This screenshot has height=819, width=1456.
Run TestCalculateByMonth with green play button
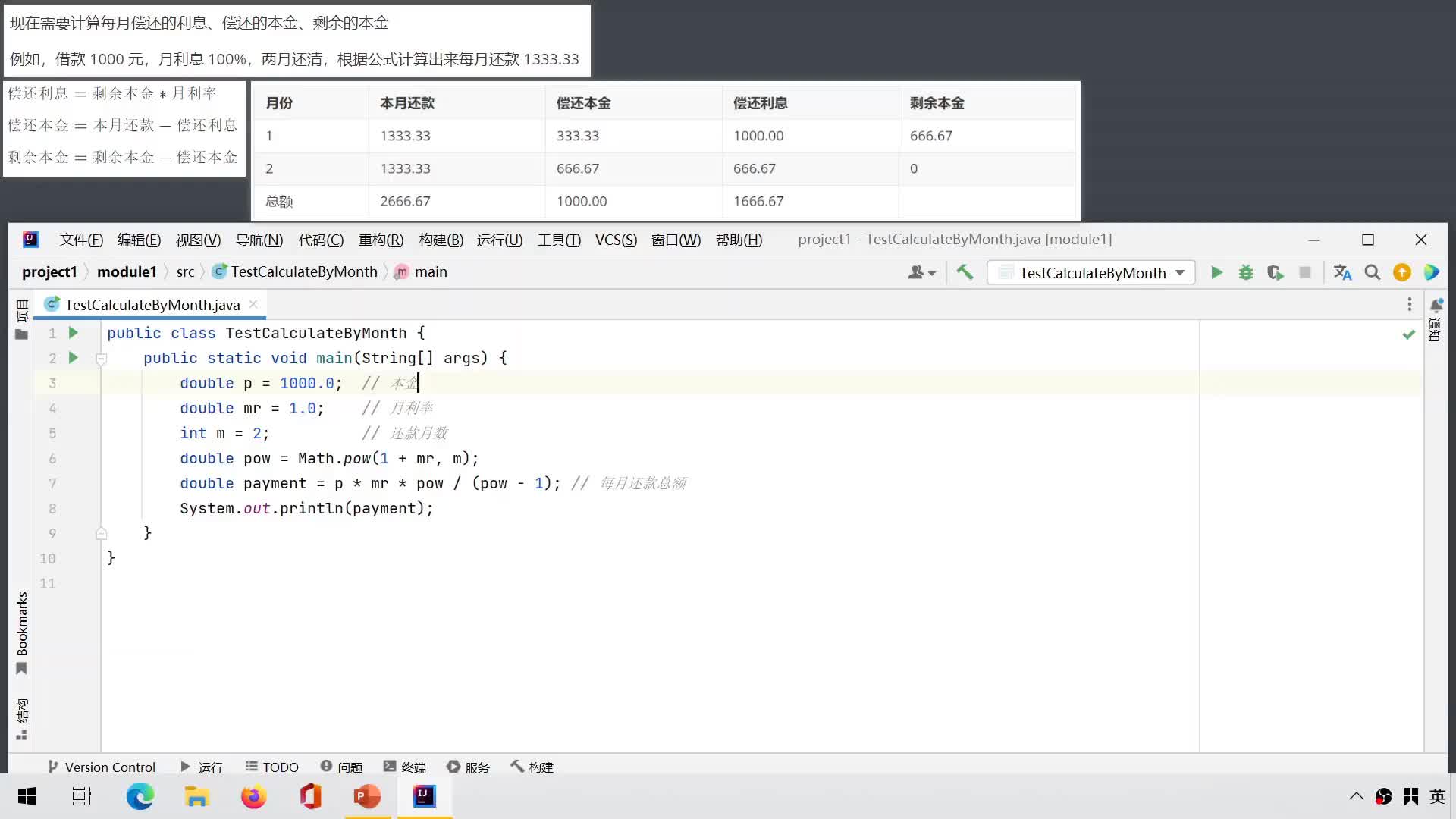coord(1216,272)
